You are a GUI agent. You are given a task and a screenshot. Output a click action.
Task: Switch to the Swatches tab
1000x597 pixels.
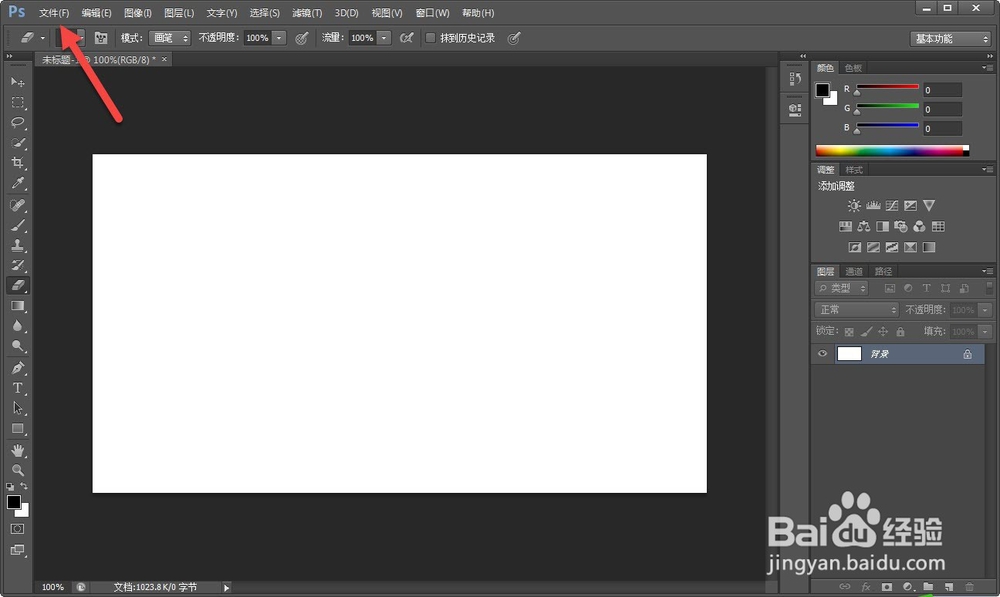tap(853, 68)
